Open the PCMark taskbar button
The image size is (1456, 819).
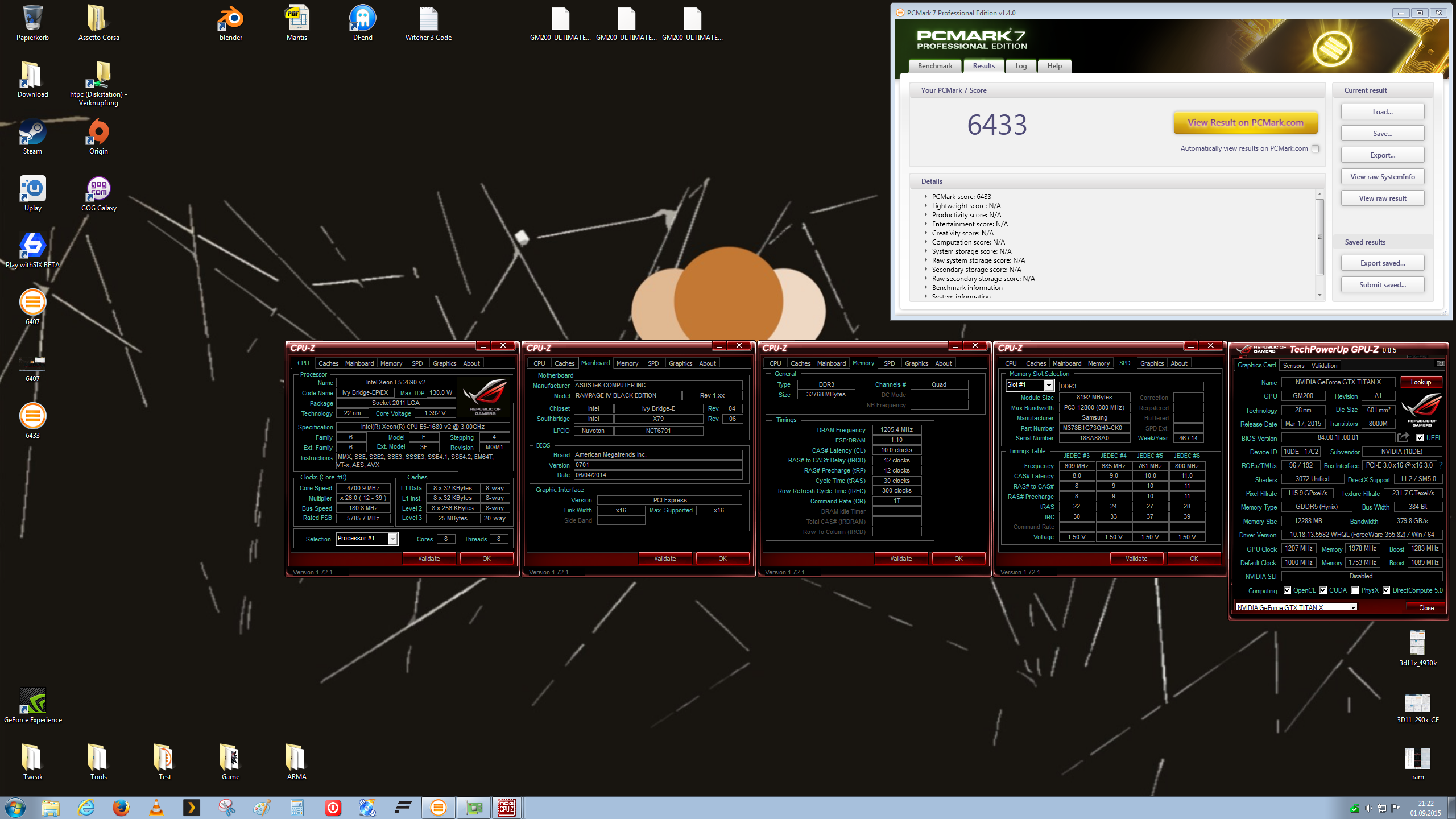point(439,808)
